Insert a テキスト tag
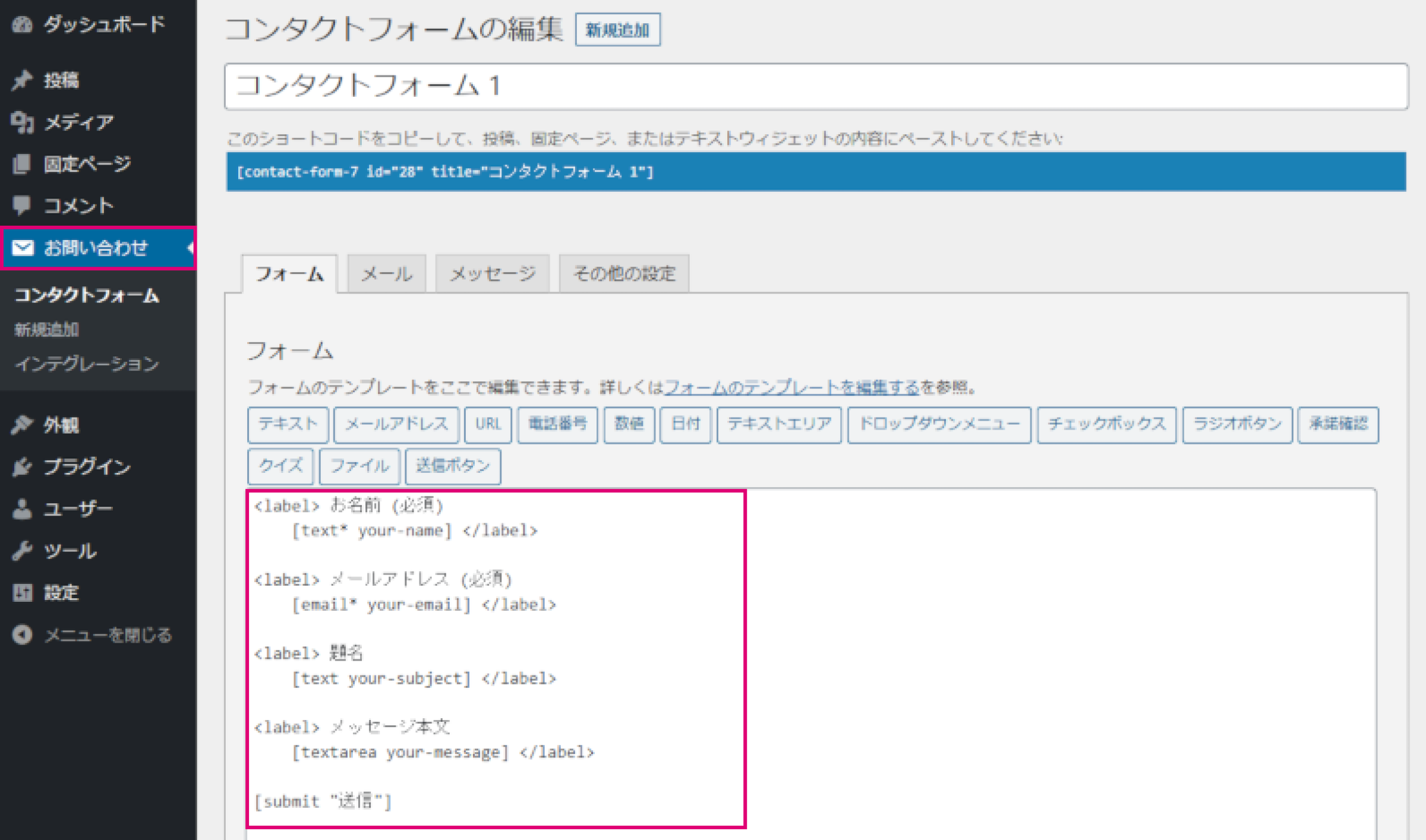Image resolution: width=1426 pixels, height=840 pixels. (288, 424)
